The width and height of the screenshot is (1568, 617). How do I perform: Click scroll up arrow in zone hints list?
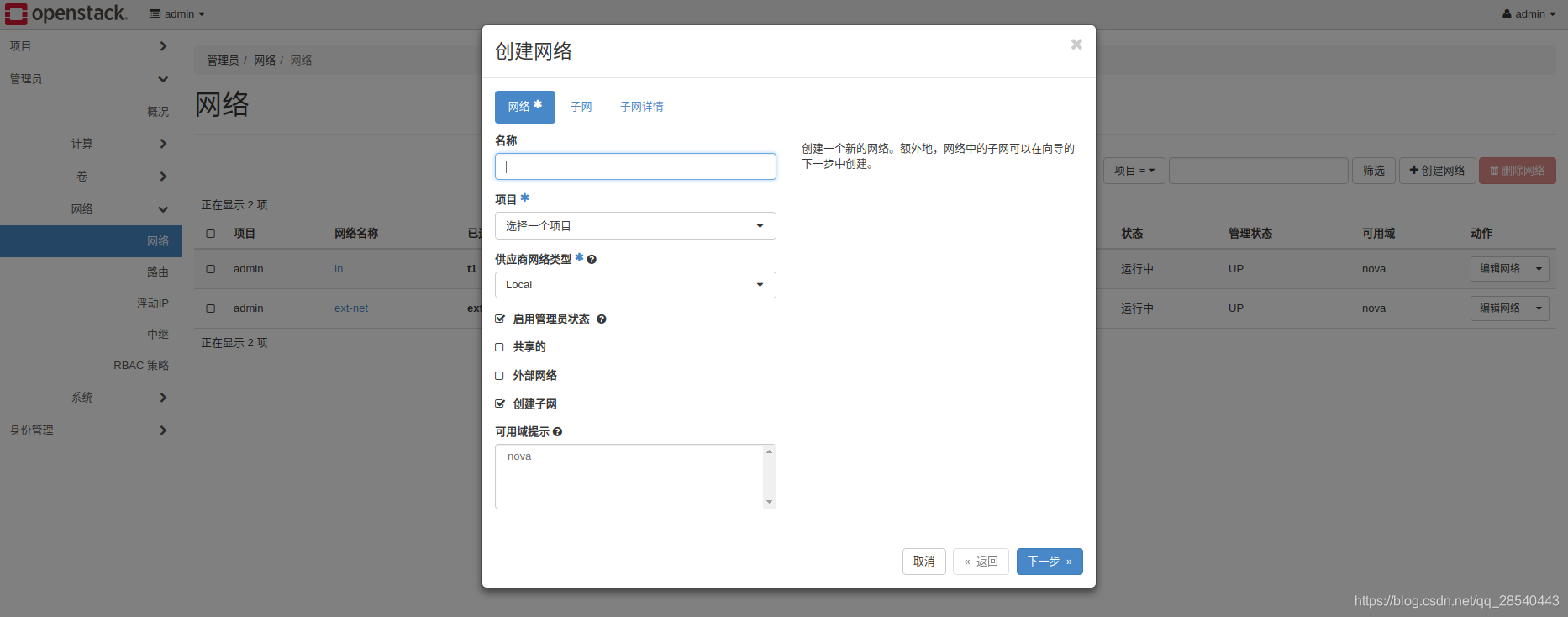[769, 452]
